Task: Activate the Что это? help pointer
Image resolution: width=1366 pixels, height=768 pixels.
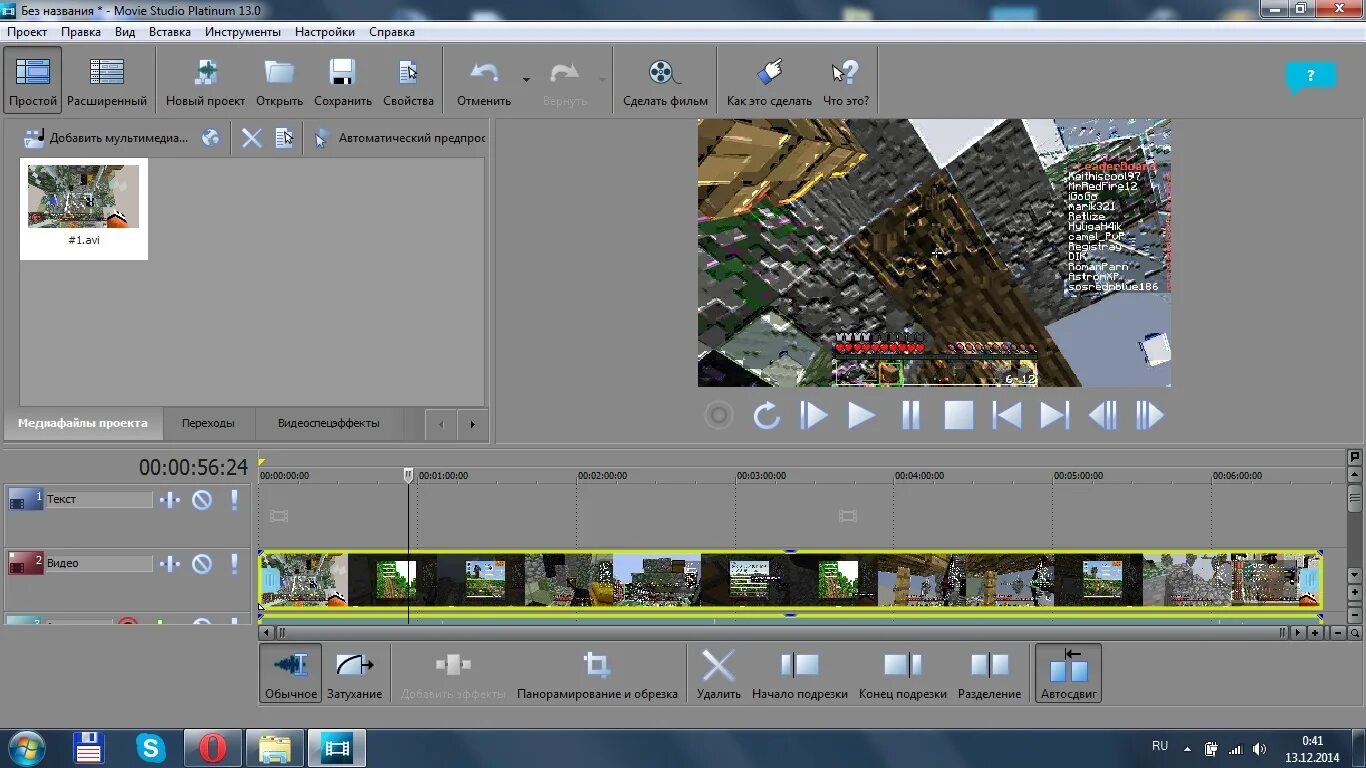Action: tap(846, 82)
